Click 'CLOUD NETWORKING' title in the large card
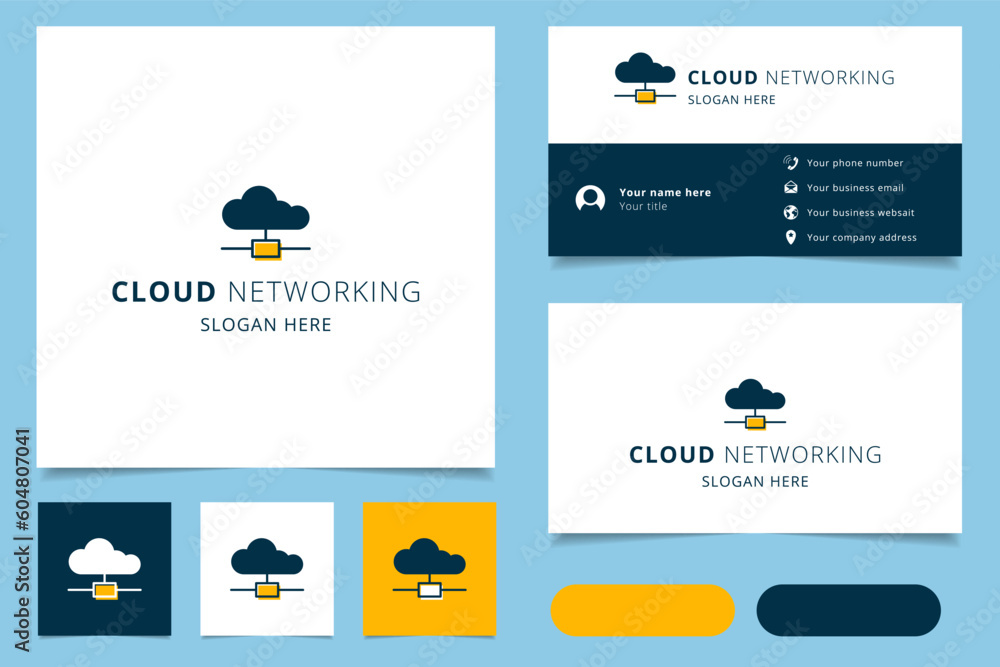The width and height of the screenshot is (1000, 667). point(266,292)
